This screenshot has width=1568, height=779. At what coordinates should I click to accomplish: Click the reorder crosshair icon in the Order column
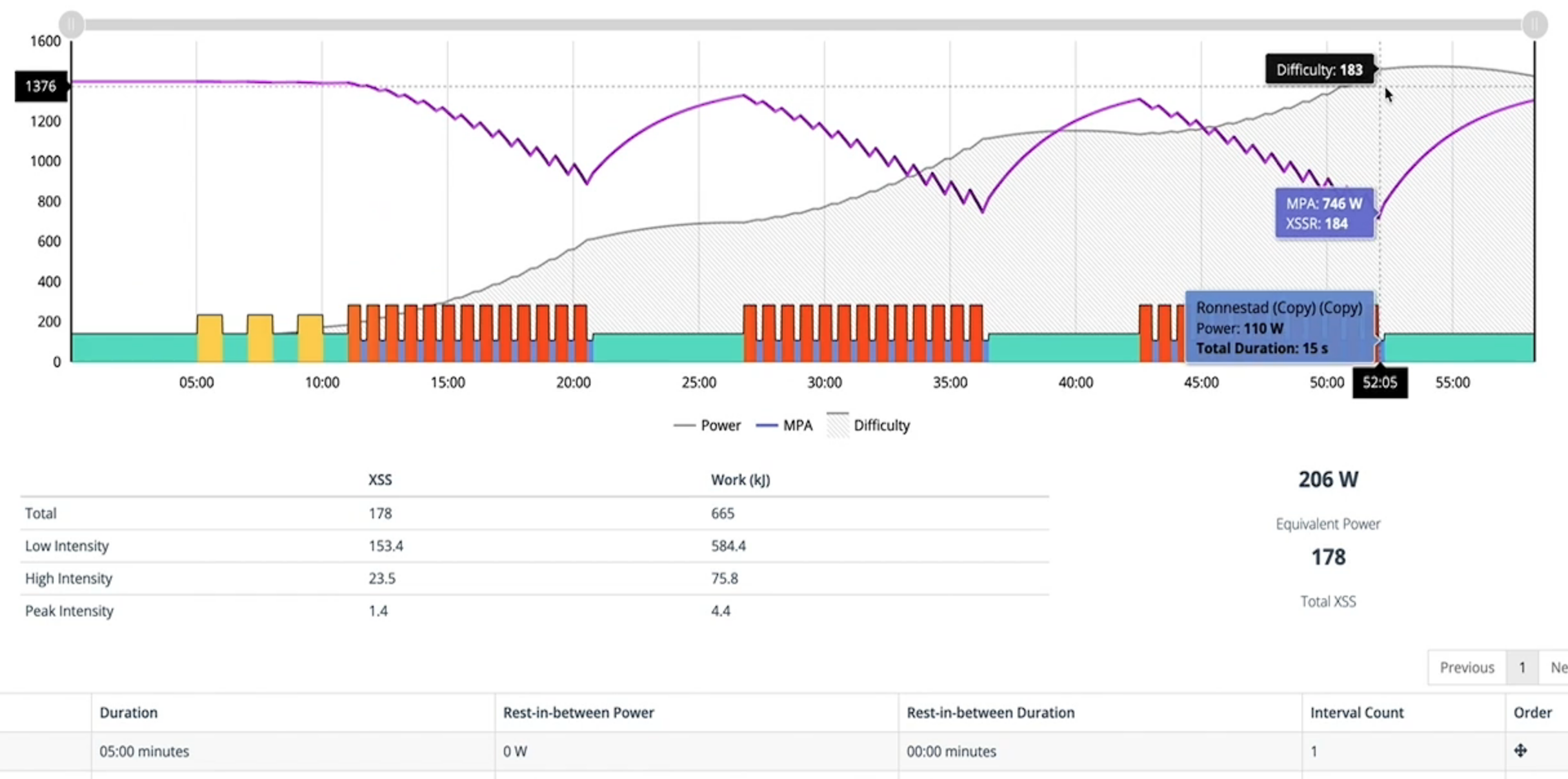tap(1521, 751)
